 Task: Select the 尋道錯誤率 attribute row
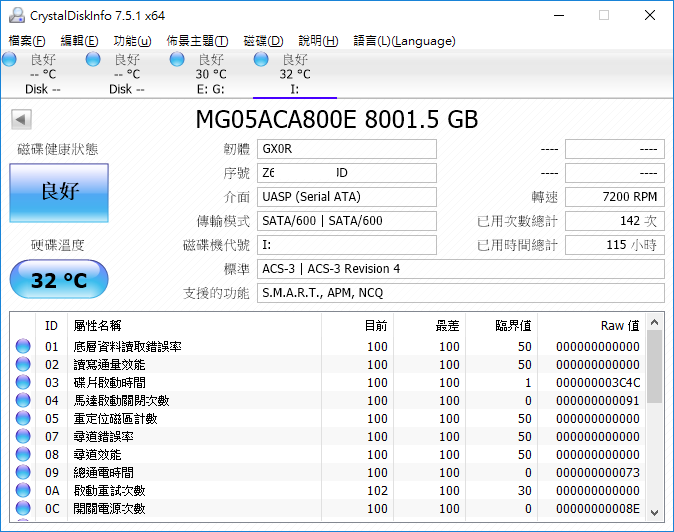(328, 437)
